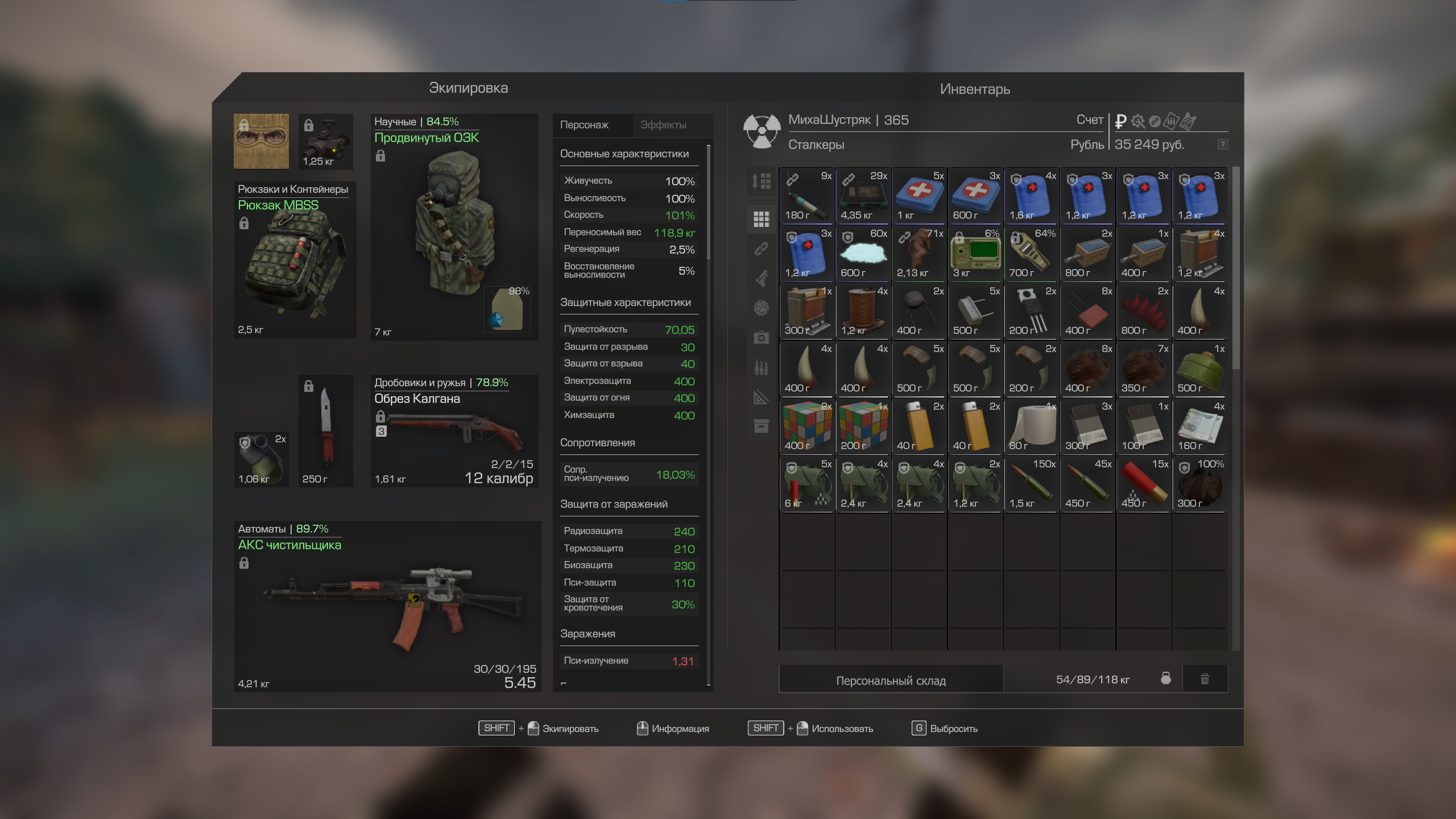Select the 1x toilet paper roll
Image resolution: width=1456 pixels, height=819 pixels.
(x=1032, y=426)
